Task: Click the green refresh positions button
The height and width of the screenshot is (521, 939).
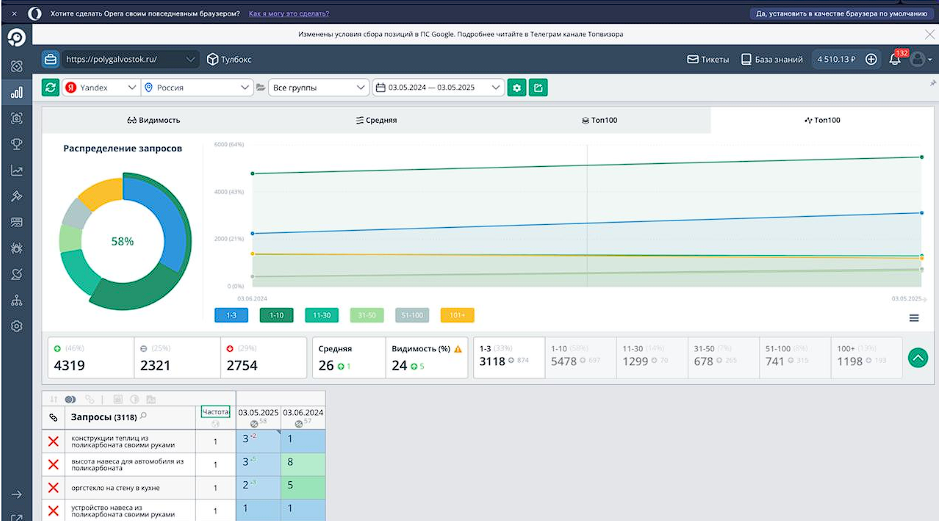Action: pos(50,88)
